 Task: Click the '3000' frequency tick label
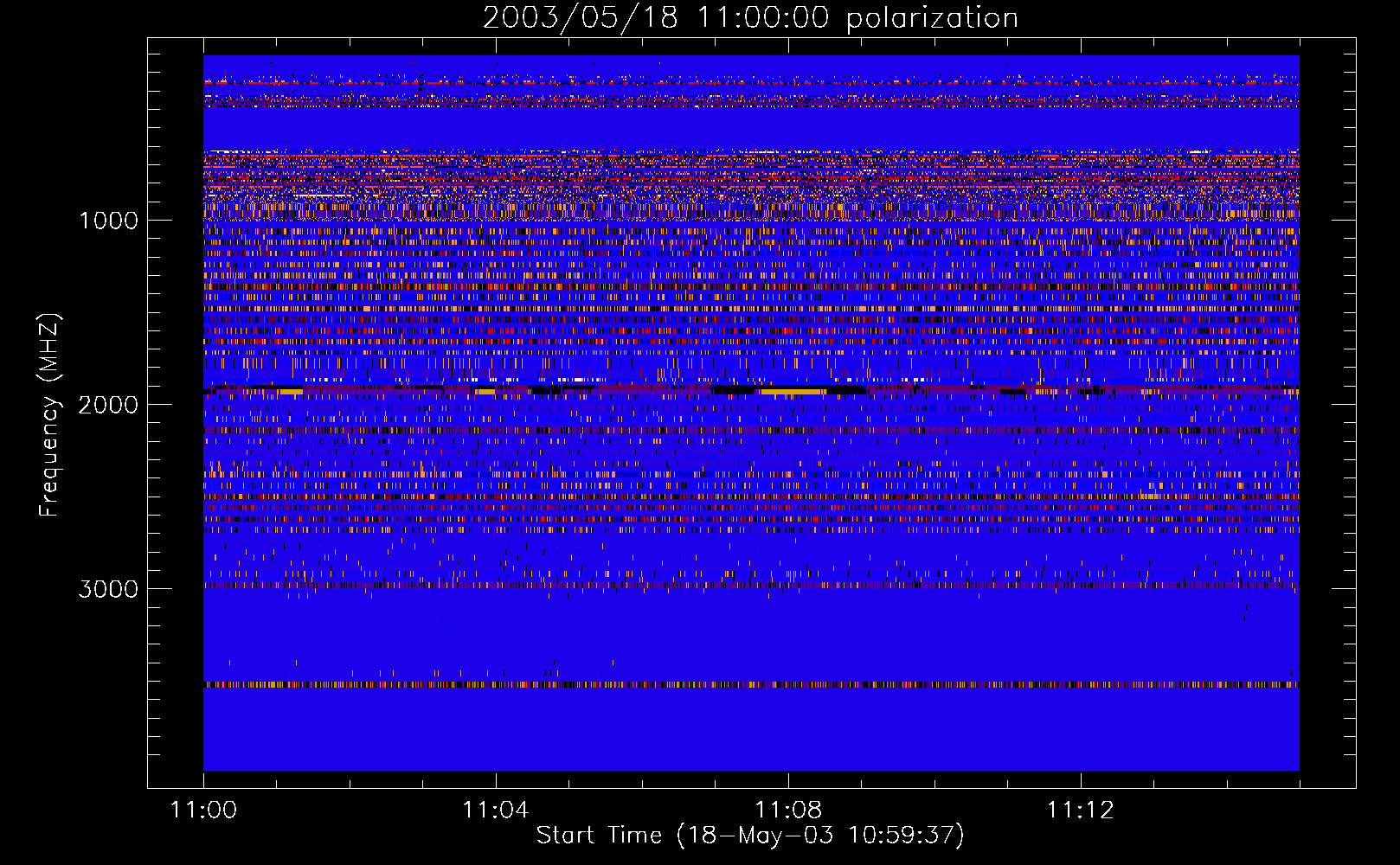click(108, 589)
